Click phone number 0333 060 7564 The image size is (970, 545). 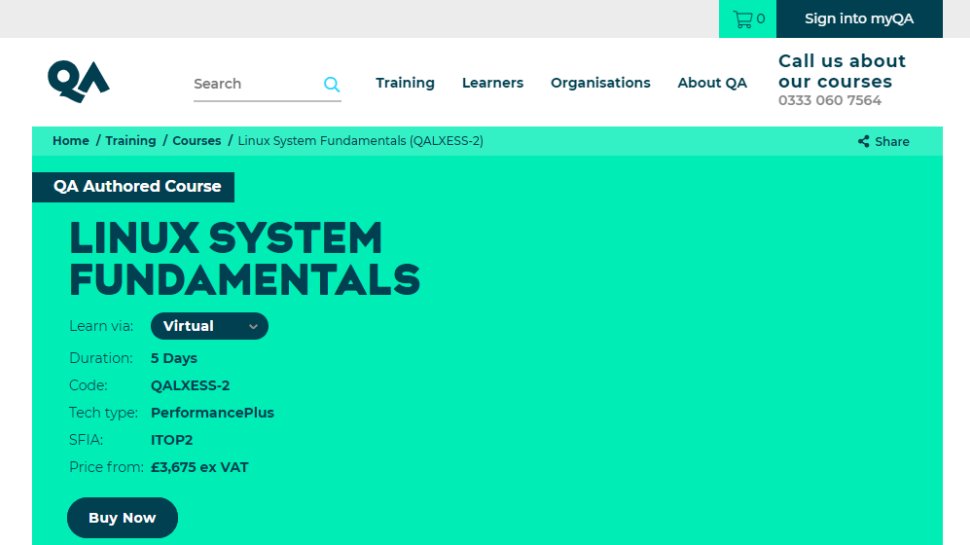[830, 100]
